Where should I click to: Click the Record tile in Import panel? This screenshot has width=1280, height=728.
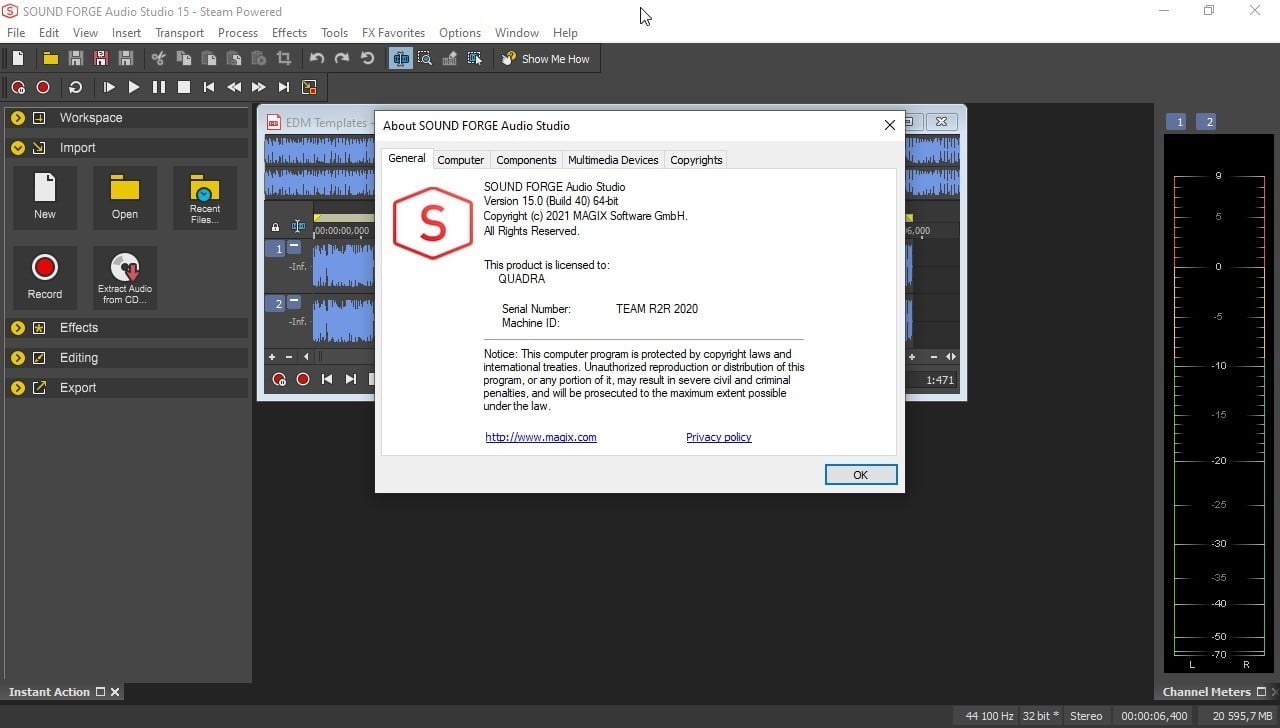[45, 278]
